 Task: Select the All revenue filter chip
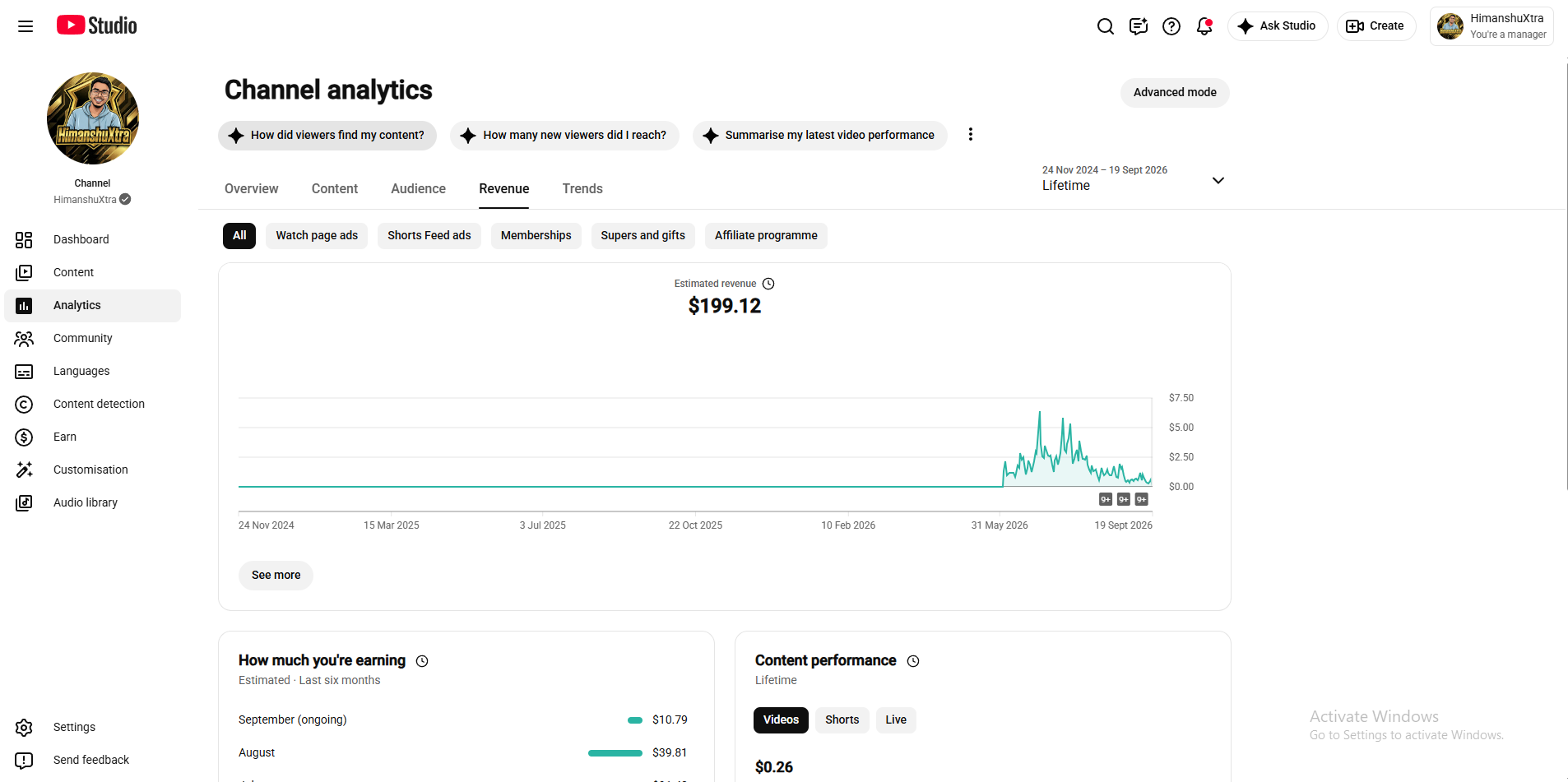point(239,235)
